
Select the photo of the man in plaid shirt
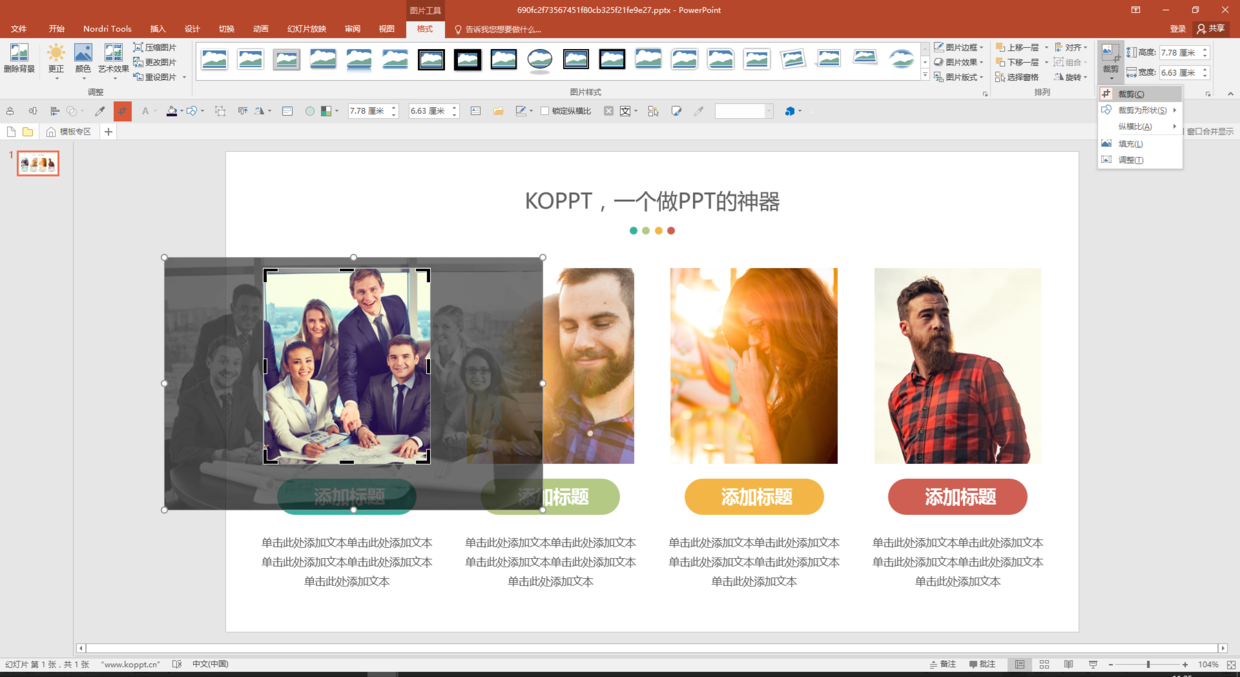click(958, 366)
